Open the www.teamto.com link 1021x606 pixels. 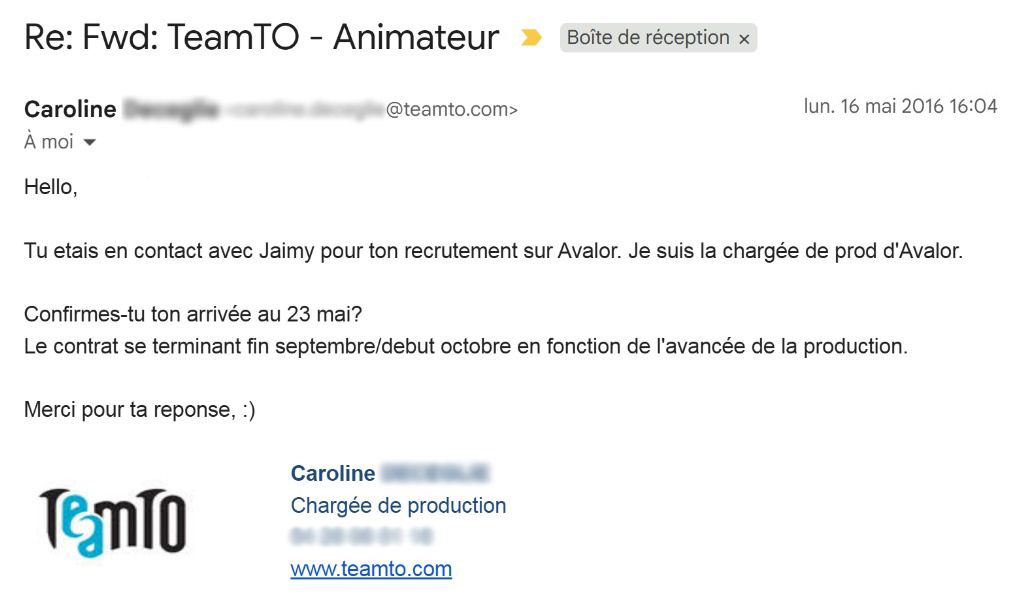[371, 568]
